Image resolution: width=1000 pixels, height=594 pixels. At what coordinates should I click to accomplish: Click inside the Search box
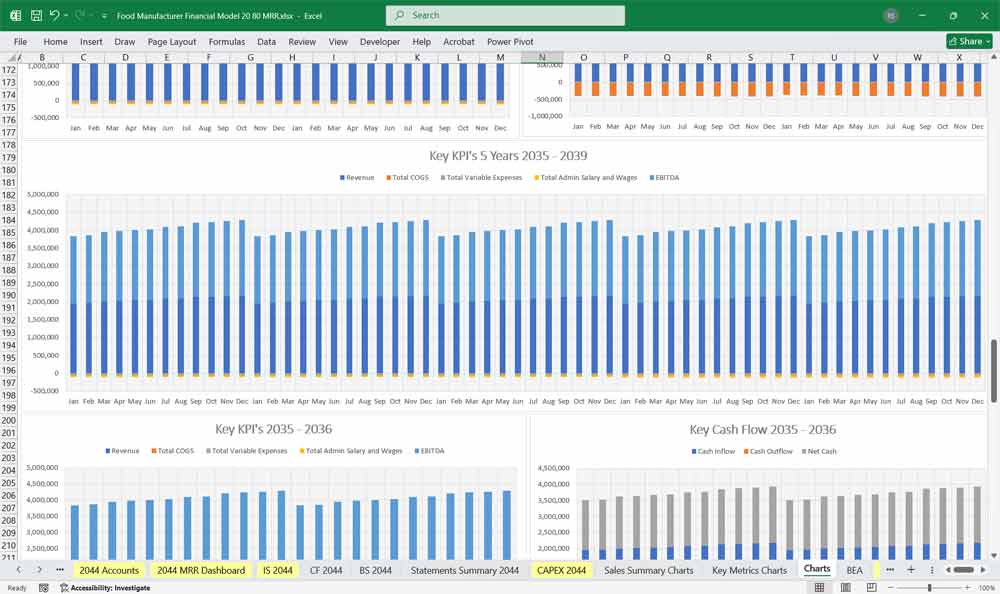pos(505,15)
